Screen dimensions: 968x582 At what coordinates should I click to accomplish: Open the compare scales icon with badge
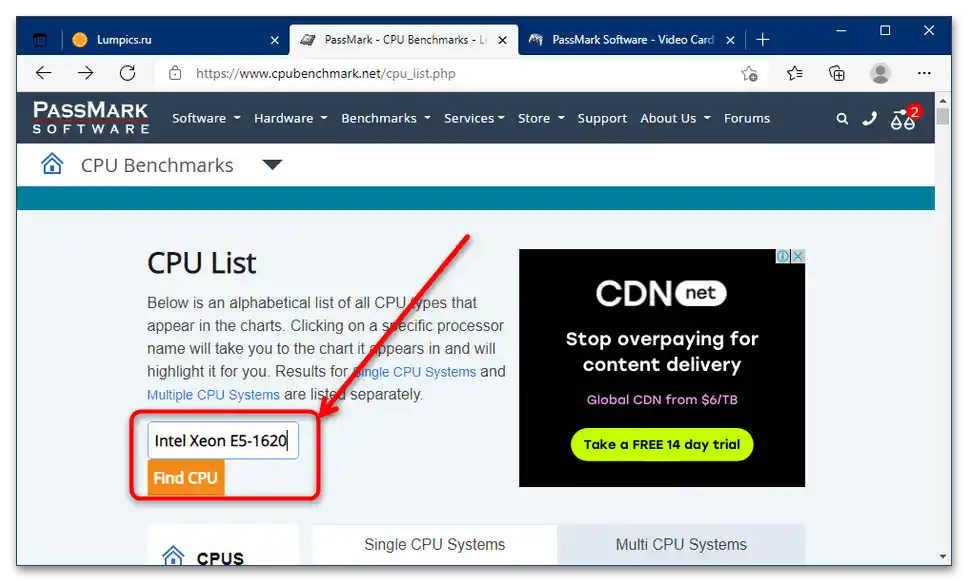[904, 117]
